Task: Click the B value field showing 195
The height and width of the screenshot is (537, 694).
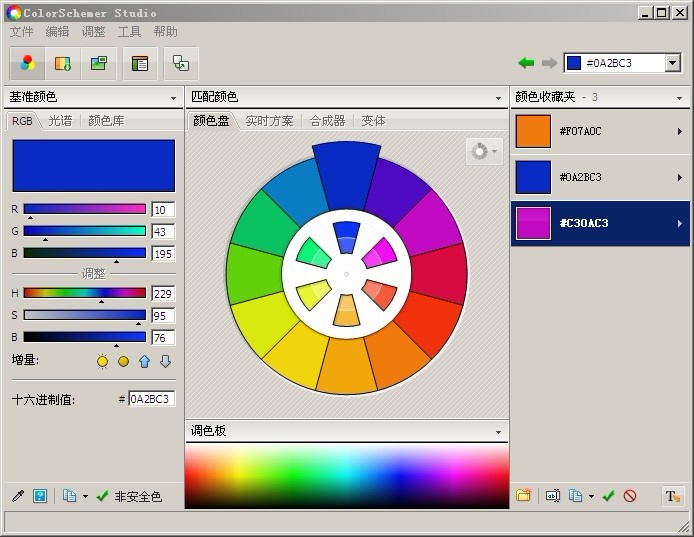Action: (163, 254)
